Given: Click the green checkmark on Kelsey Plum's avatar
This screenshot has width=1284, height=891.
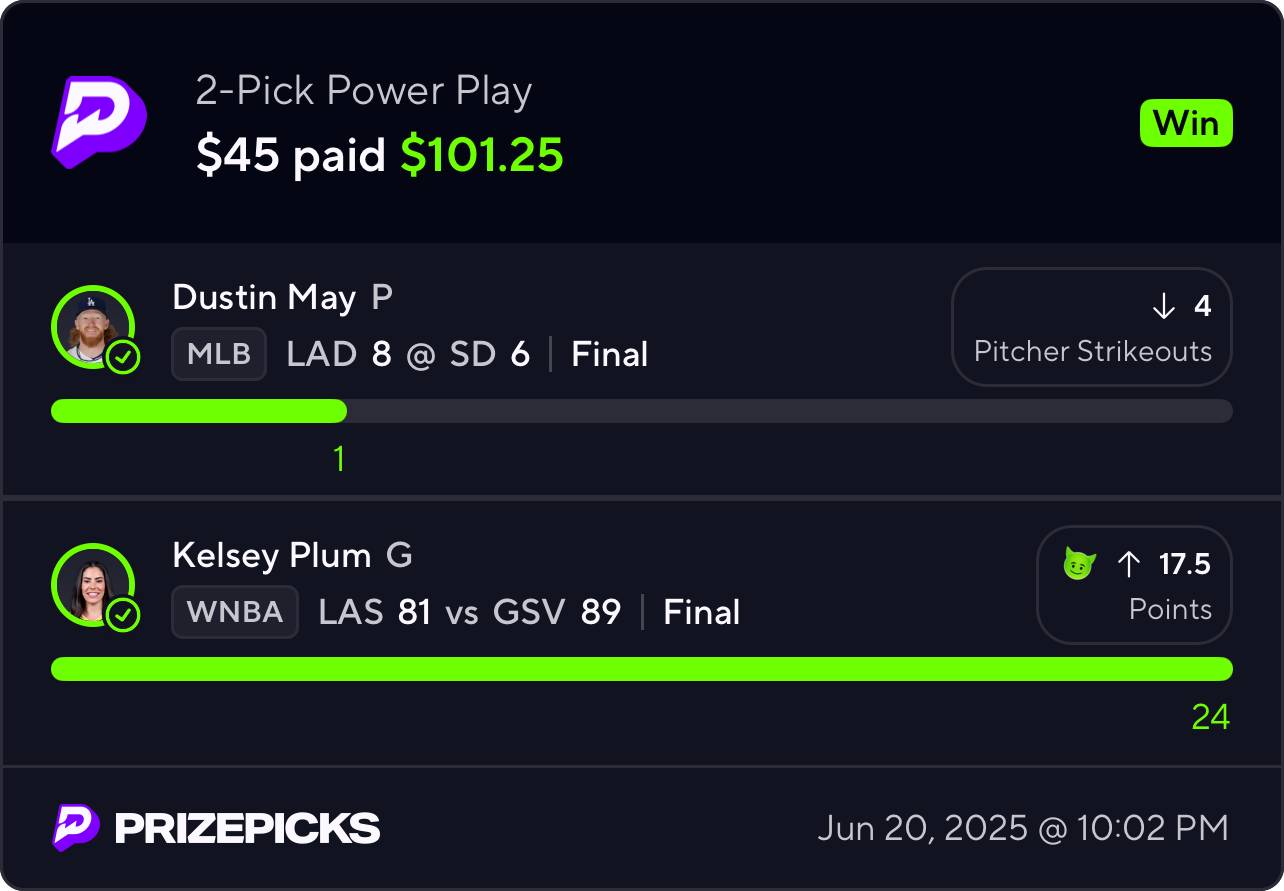Looking at the screenshot, I should point(123,615).
